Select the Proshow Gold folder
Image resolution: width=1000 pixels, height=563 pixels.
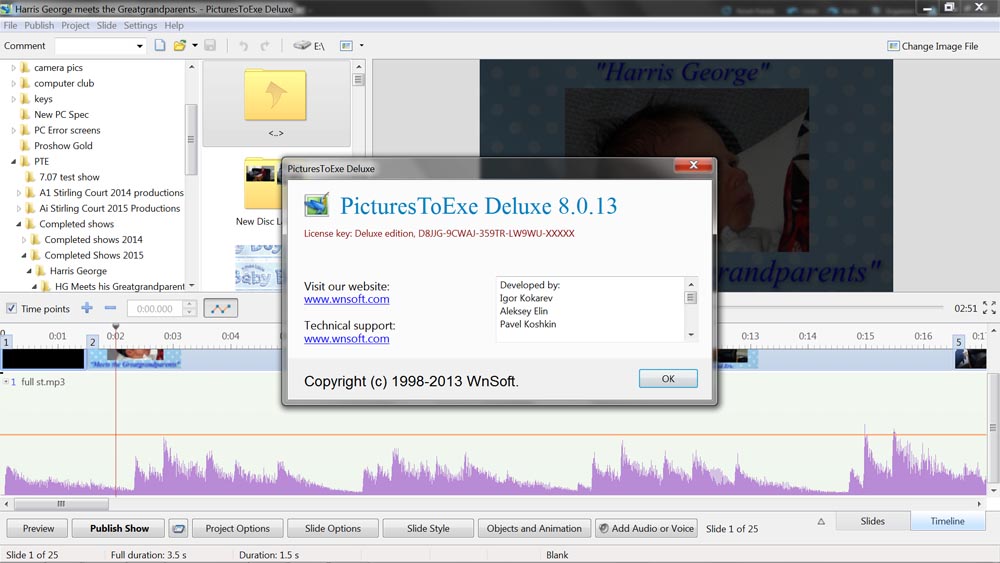point(63,146)
